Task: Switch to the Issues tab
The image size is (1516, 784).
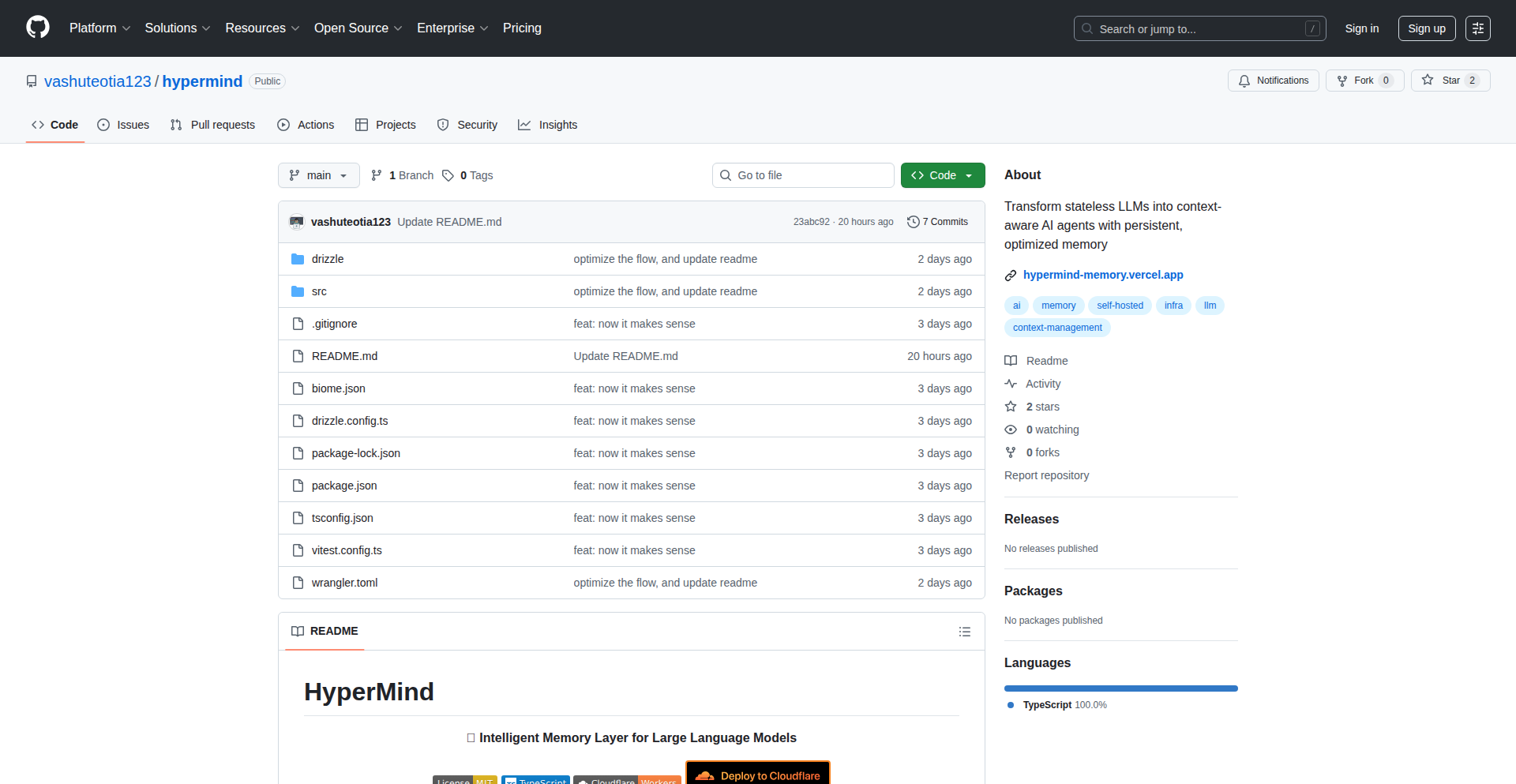Action: (123, 125)
